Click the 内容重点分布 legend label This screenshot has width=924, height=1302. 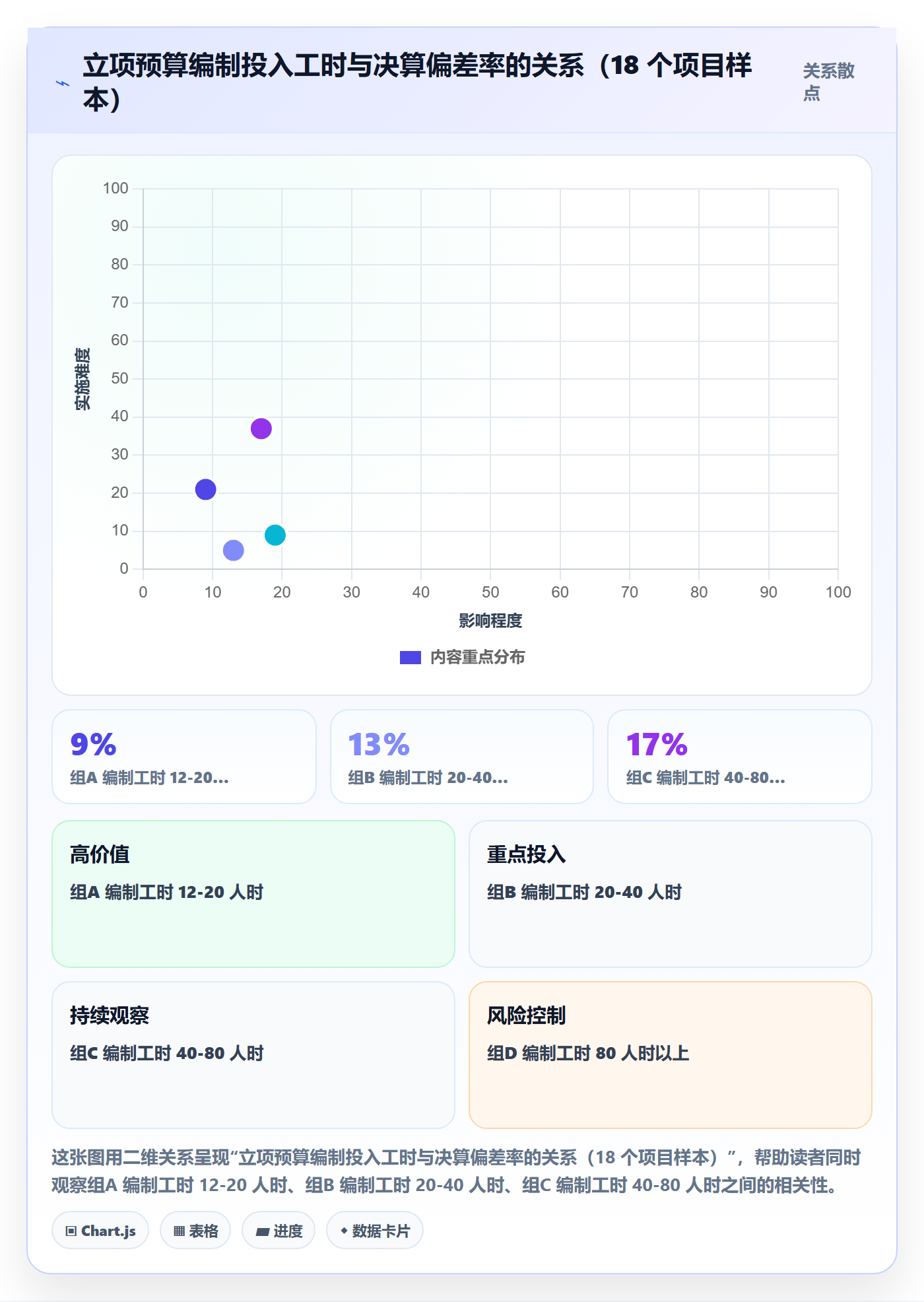[478, 658]
